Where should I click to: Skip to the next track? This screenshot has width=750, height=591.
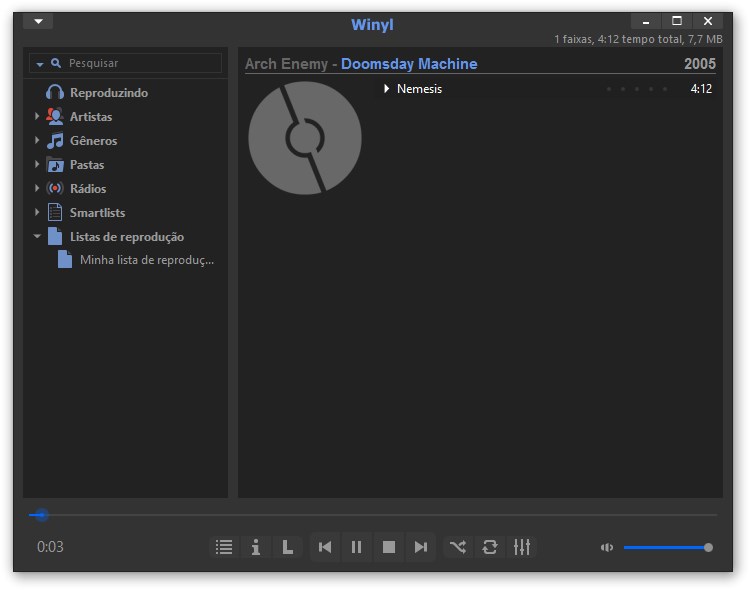(421, 547)
